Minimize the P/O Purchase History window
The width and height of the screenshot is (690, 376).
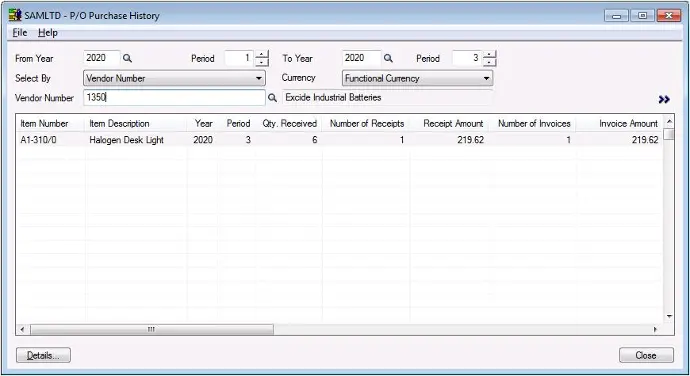[617, 16]
